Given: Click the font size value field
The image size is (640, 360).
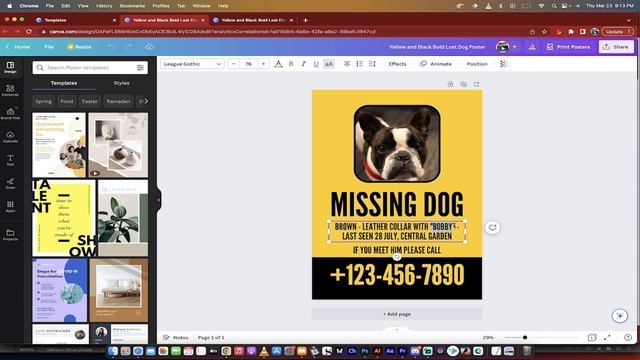Looking at the screenshot, I should (x=248, y=64).
